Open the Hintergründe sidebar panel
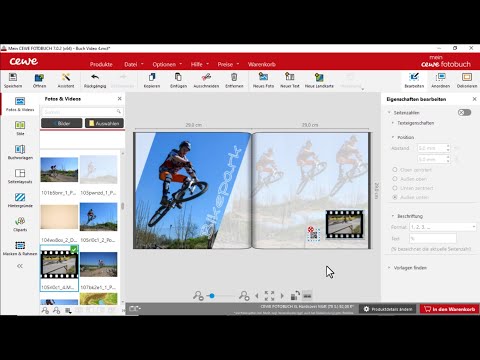Screen dimensions: 480x360 coord(20,200)
